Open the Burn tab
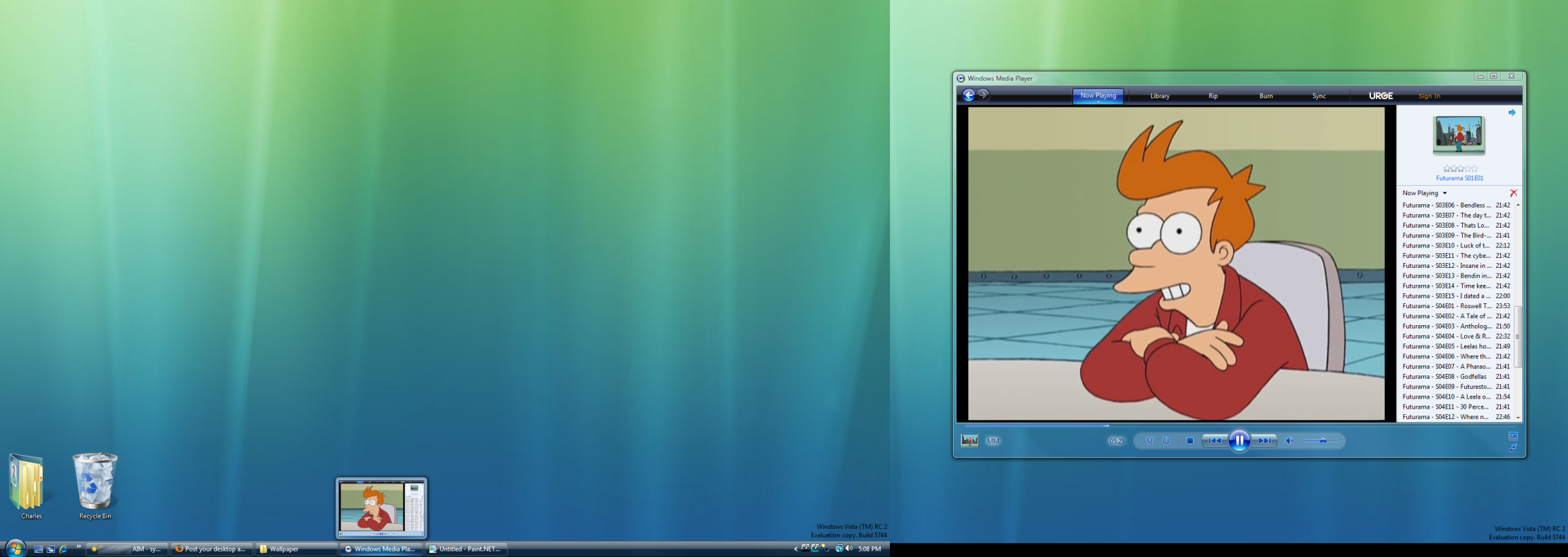Image resolution: width=1568 pixels, height=557 pixels. pos(1266,96)
